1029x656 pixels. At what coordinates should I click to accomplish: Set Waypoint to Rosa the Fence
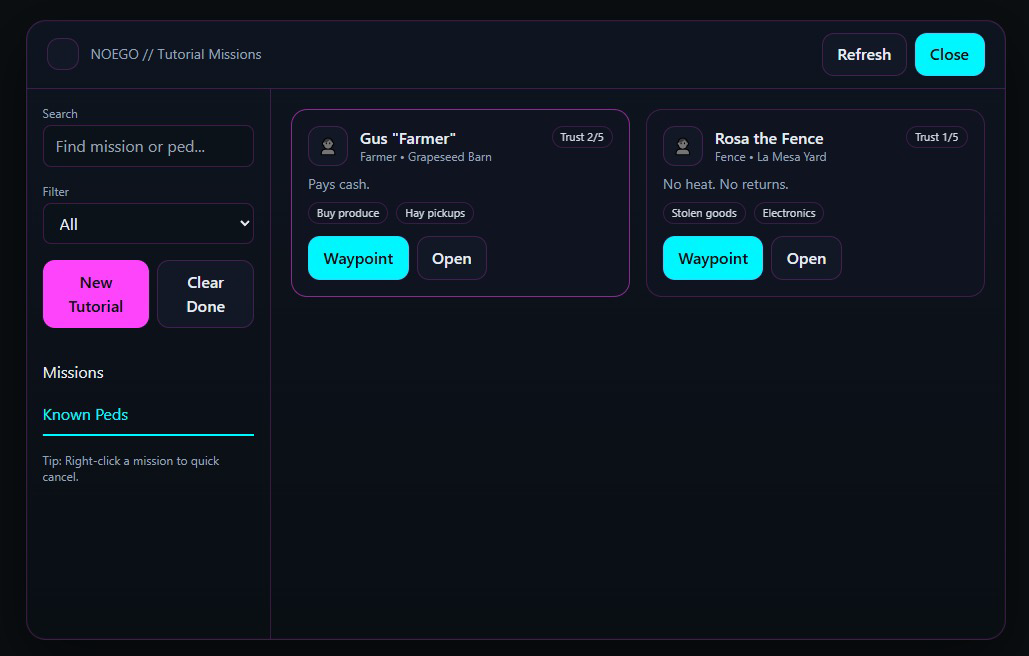713,258
